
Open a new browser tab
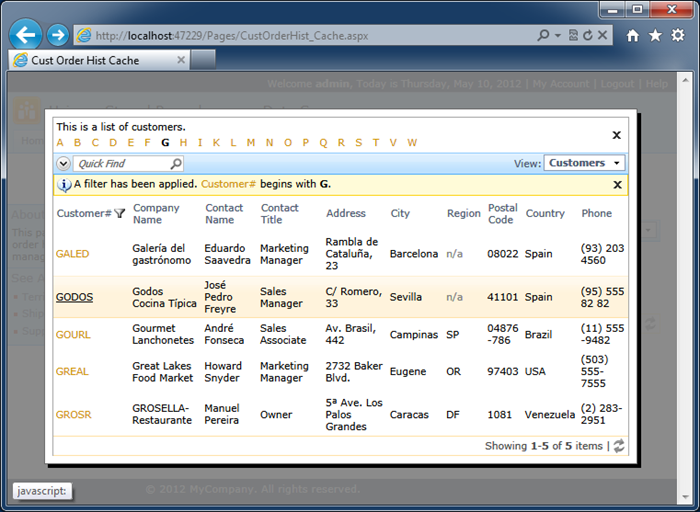tap(203, 60)
